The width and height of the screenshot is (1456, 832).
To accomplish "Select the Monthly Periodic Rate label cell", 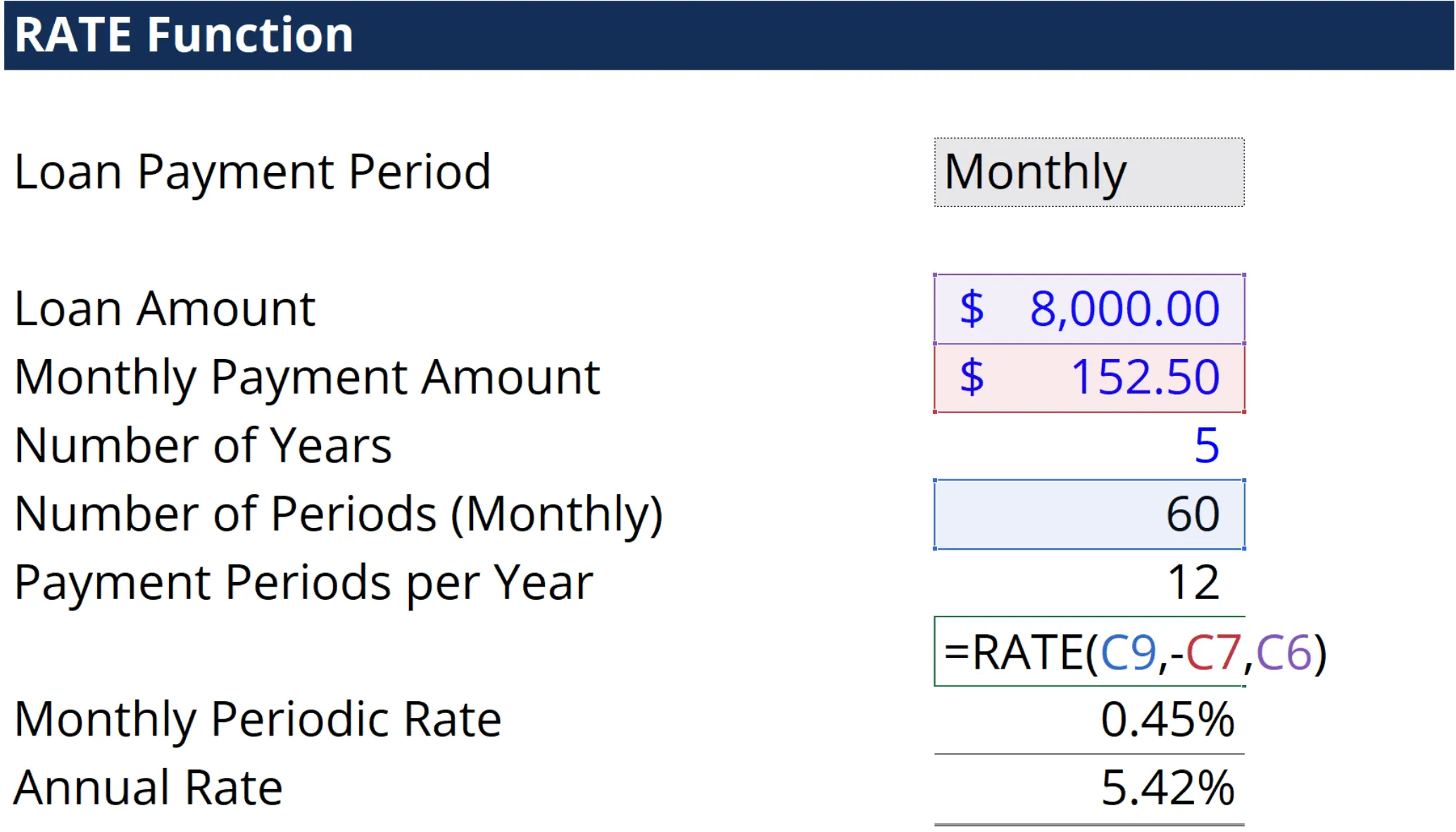I will point(258,719).
